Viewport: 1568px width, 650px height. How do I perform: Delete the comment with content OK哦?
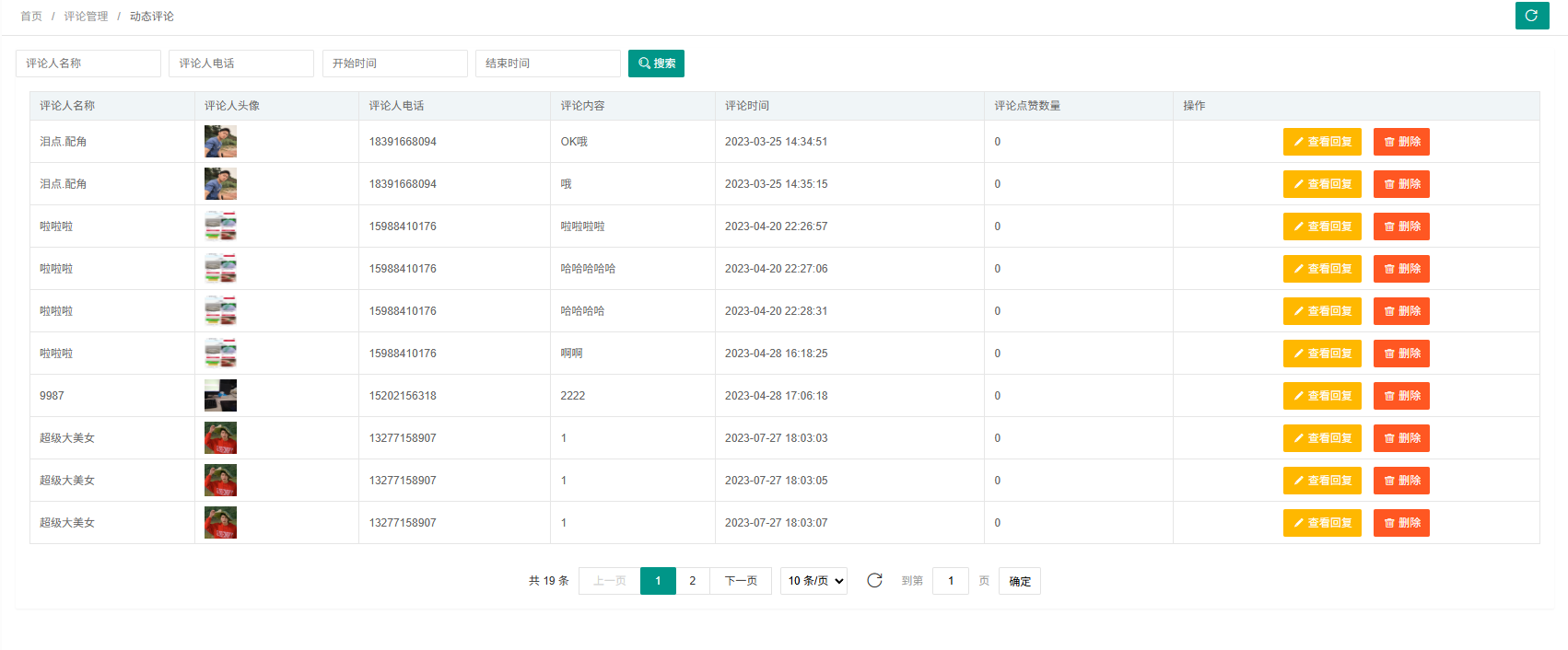click(x=1400, y=142)
